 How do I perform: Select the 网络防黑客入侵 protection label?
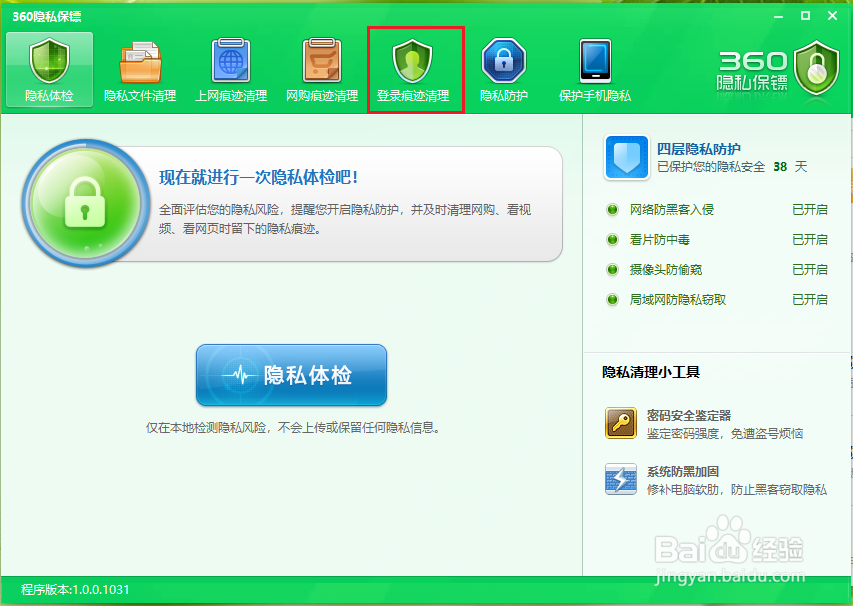[x=672, y=209]
